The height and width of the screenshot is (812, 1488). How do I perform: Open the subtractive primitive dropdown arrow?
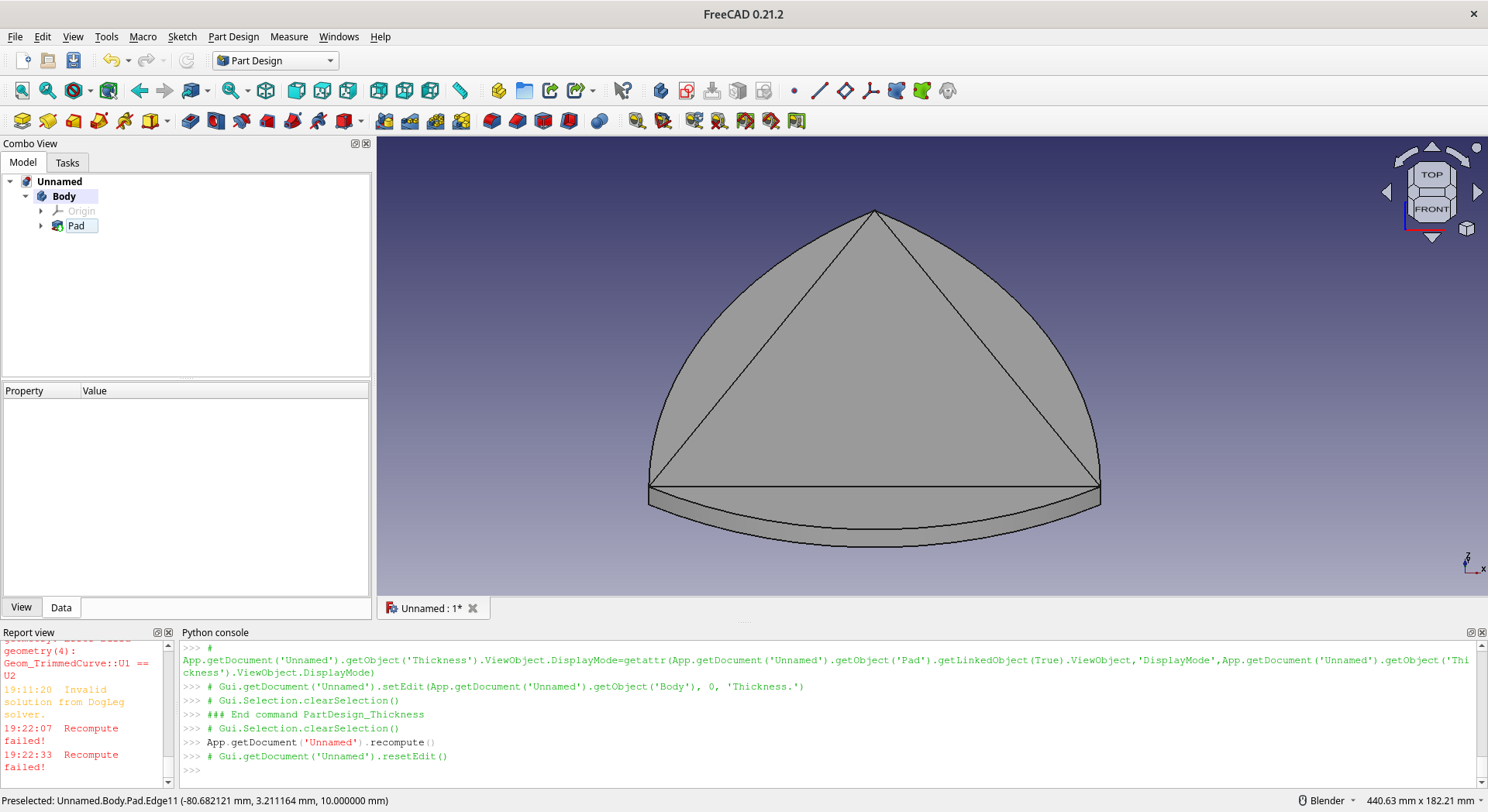361,121
